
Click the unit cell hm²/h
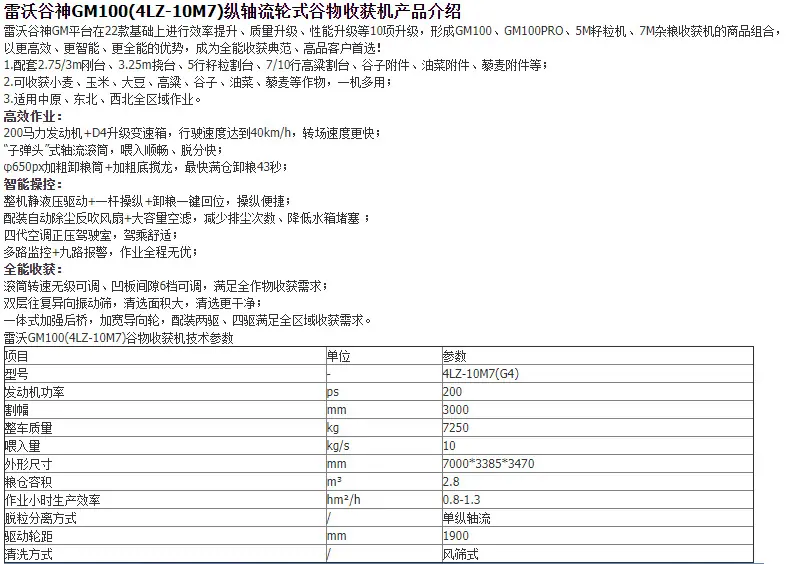(x=344, y=500)
